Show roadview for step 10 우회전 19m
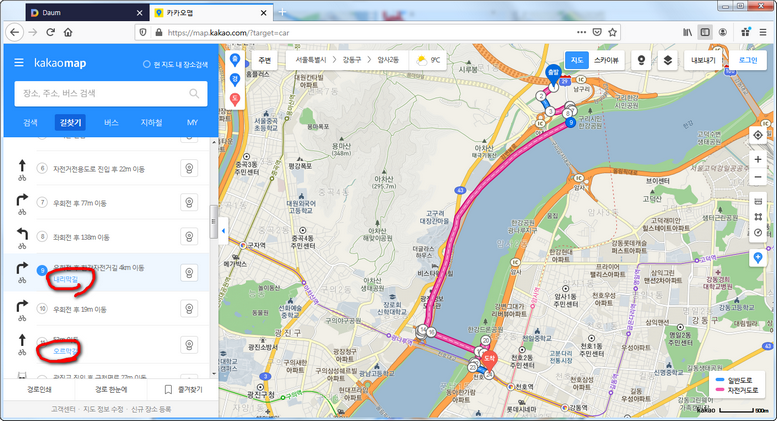 tap(189, 309)
